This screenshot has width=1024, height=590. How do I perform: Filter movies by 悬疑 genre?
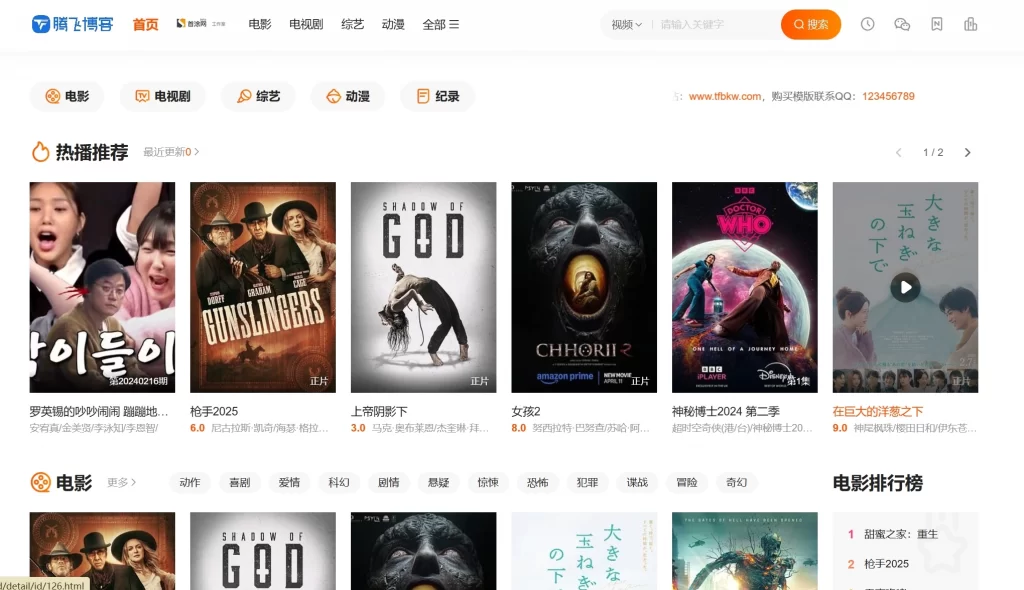point(438,482)
